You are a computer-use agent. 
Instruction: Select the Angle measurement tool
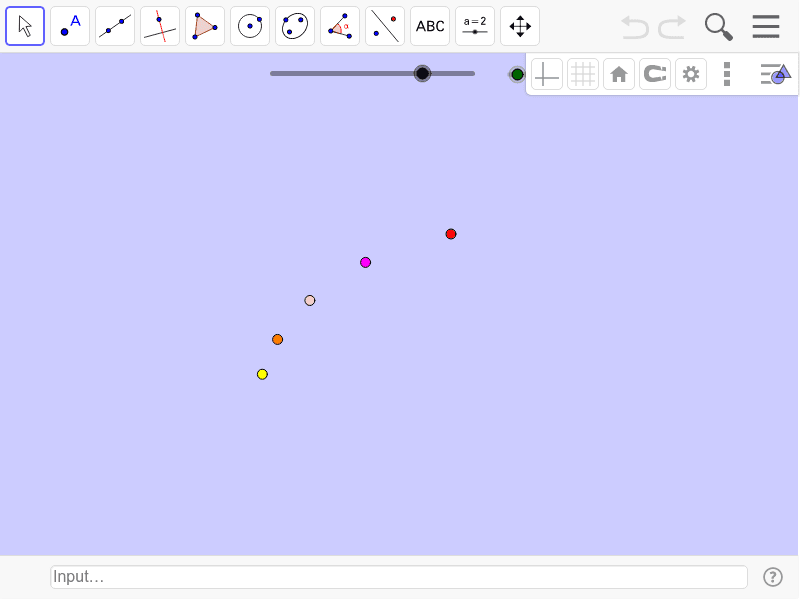(x=340, y=26)
